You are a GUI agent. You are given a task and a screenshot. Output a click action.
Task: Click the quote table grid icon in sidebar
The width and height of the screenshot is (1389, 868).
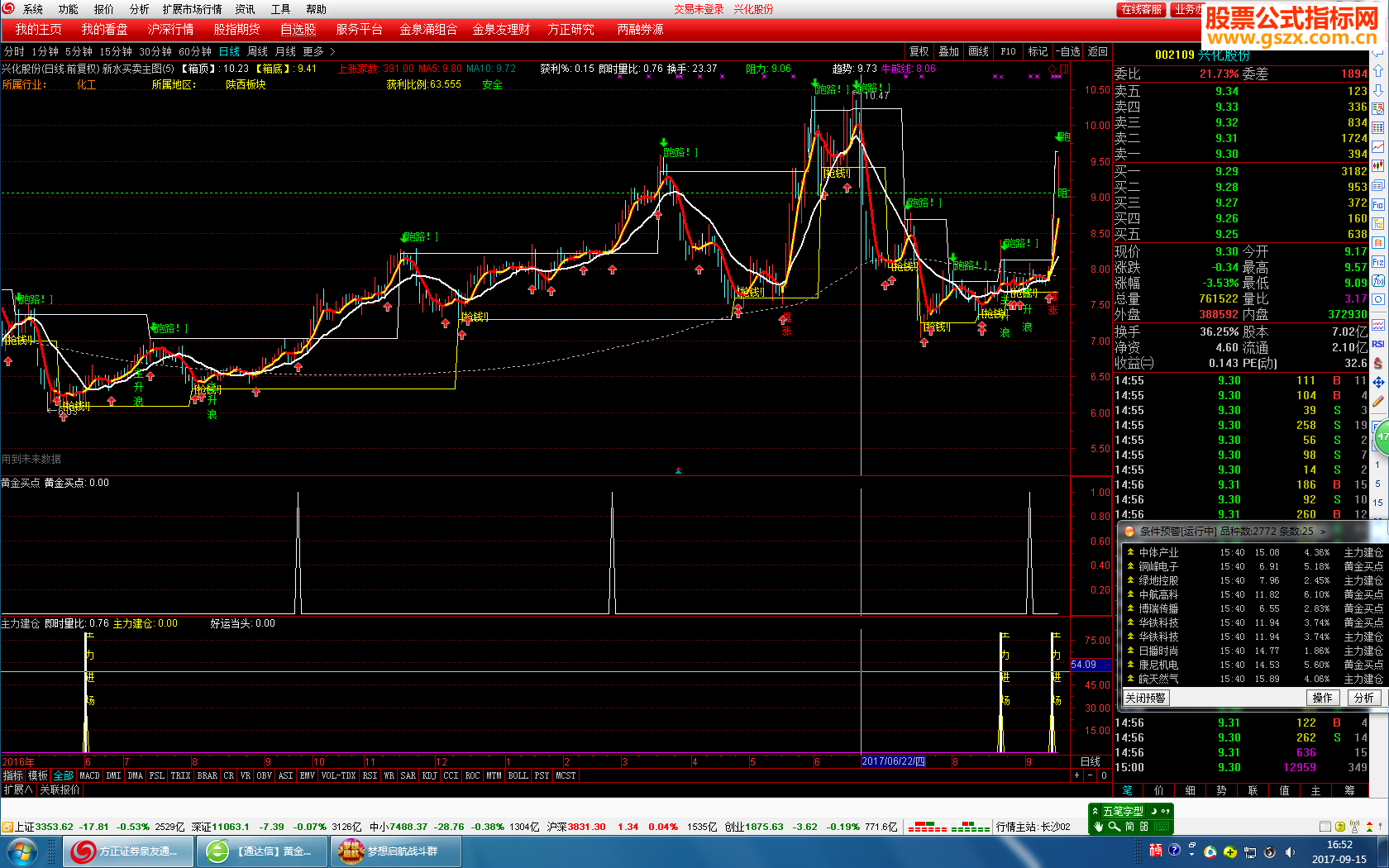pyautogui.click(x=1378, y=127)
